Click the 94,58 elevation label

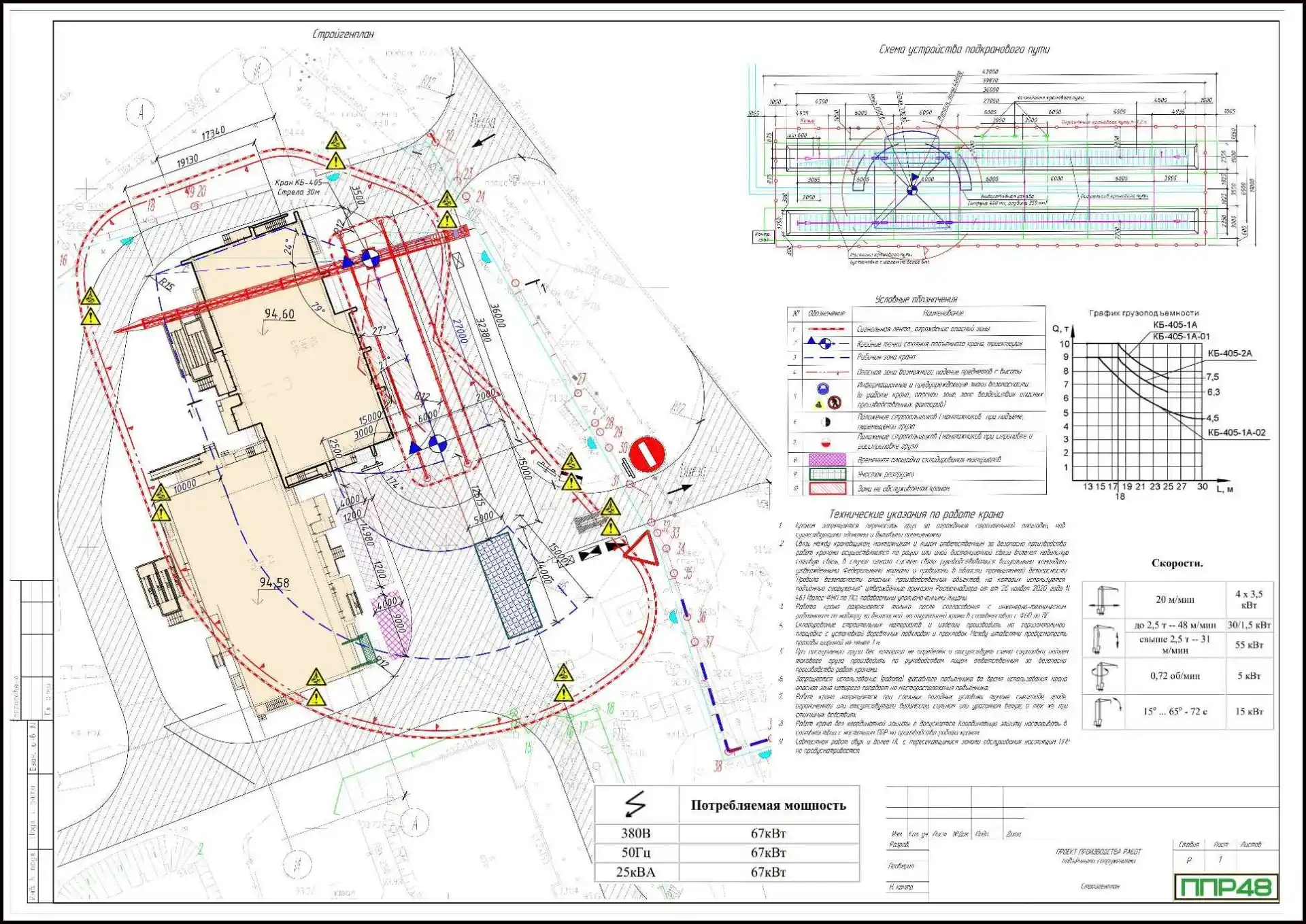click(x=274, y=583)
